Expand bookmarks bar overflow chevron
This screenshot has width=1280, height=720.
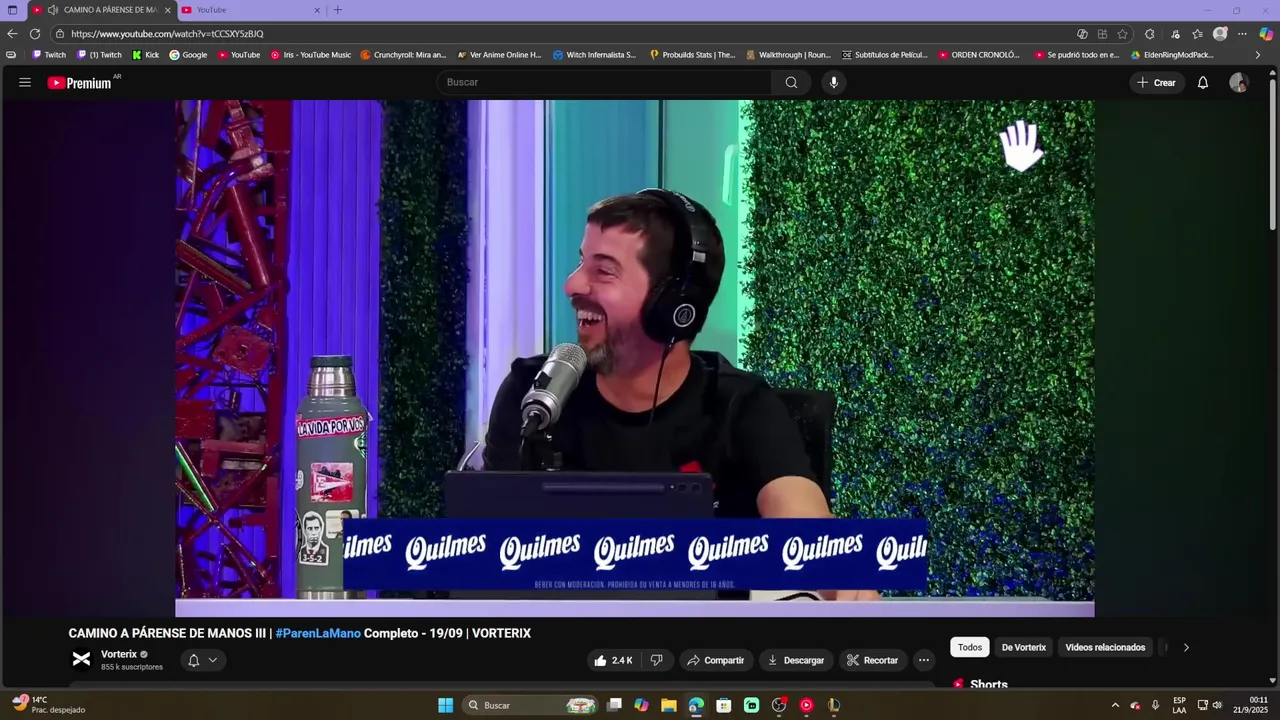coord(1257,55)
